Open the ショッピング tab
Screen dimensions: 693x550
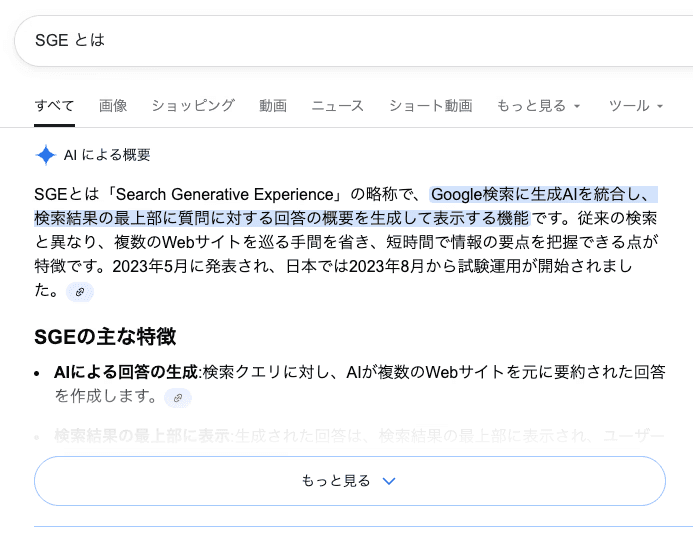pyautogui.click(x=193, y=106)
